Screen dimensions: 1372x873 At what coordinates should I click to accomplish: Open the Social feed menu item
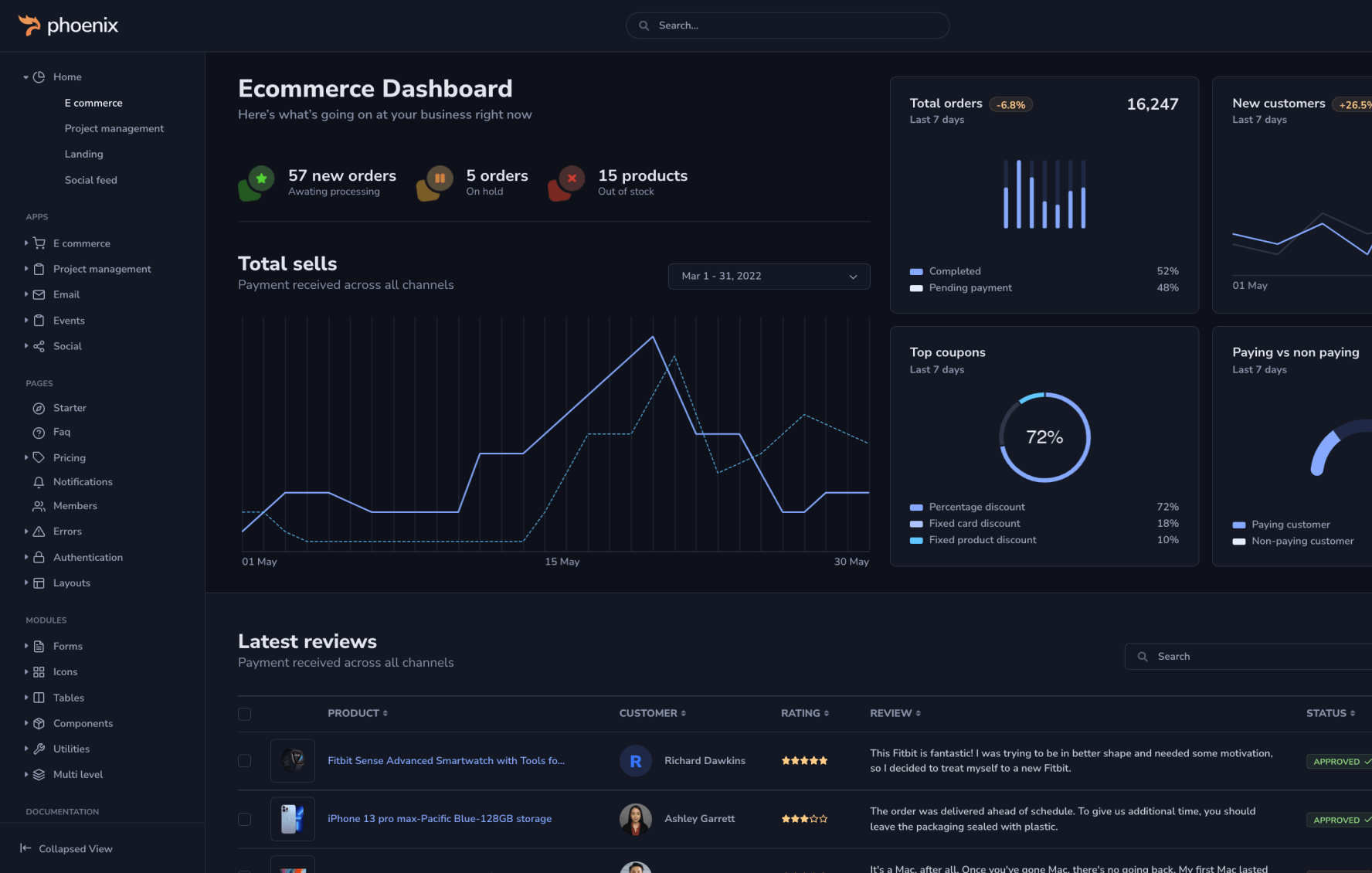pos(91,180)
